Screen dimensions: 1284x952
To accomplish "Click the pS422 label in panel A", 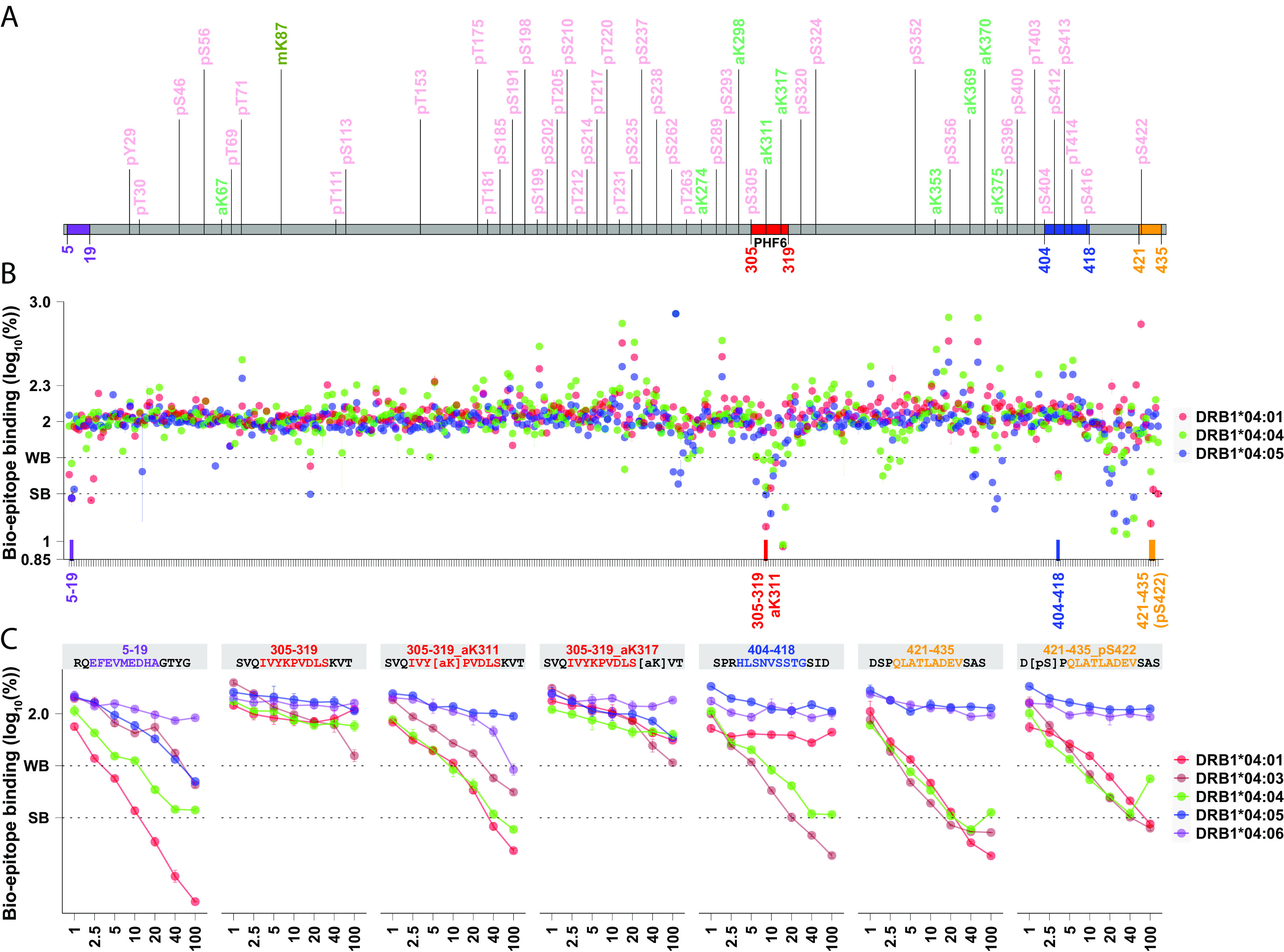I will (1142, 141).
